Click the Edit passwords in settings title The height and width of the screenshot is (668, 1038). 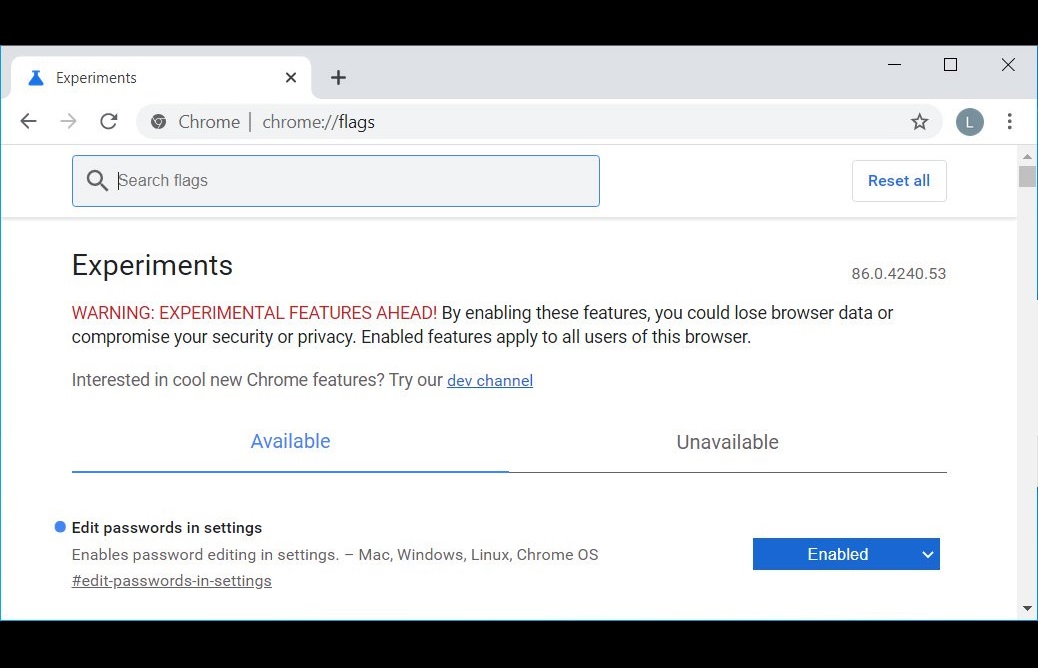pyautogui.click(x=167, y=528)
